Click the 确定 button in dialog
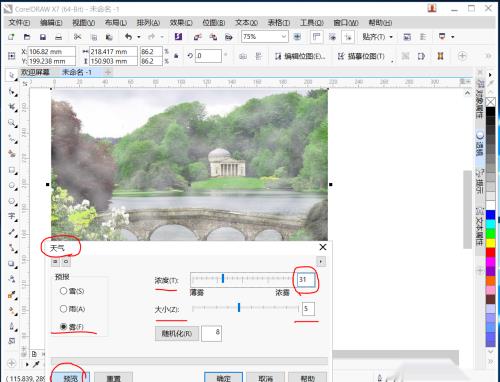500x382 pixels. pos(223,378)
